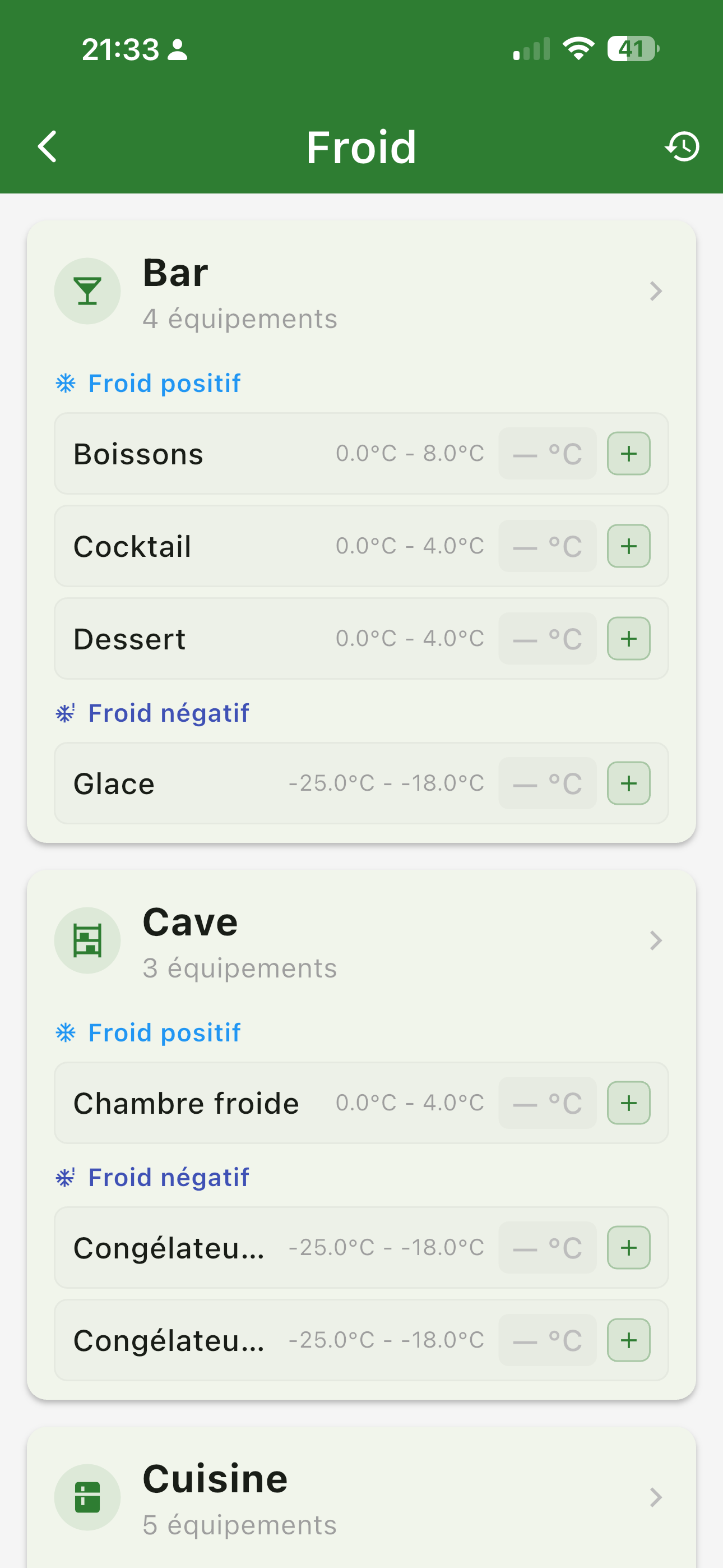723x1568 pixels.
Task: Add reading for Cocktail with plus button
Action: (x=629, y=546)
